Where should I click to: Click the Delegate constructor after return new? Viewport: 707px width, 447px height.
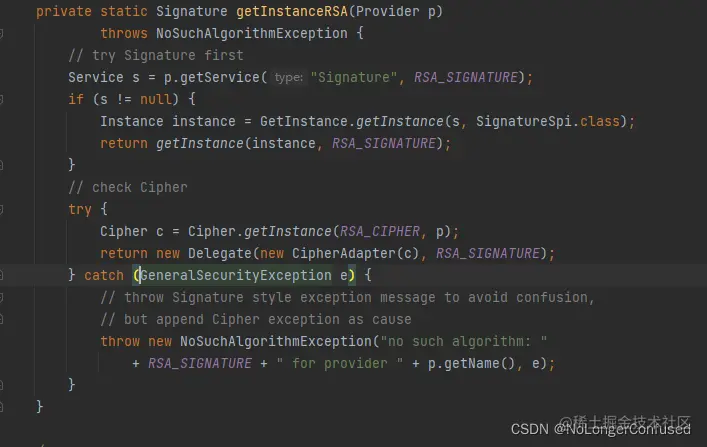(220, 253)
